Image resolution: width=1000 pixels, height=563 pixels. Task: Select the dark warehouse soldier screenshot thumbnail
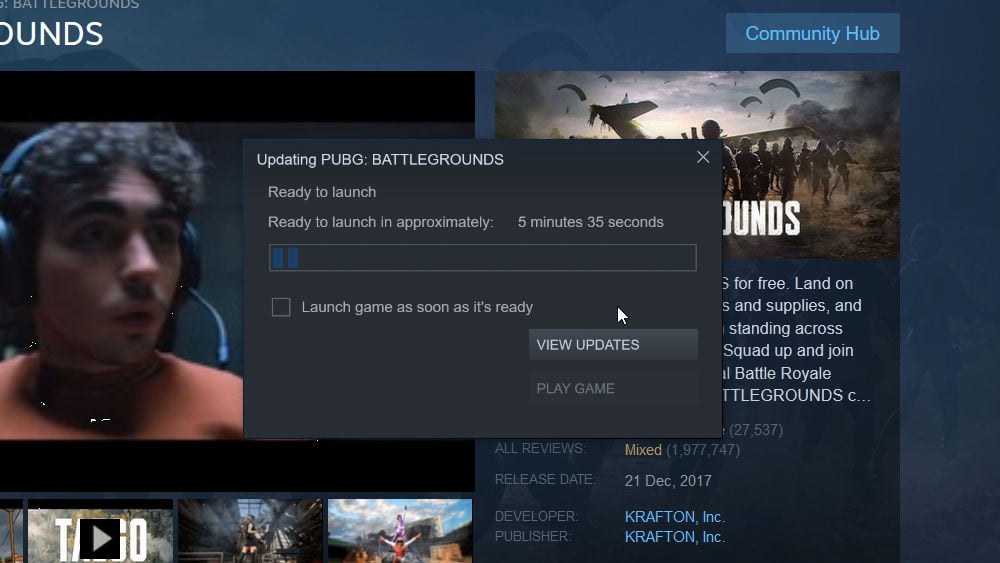(250, 531)
